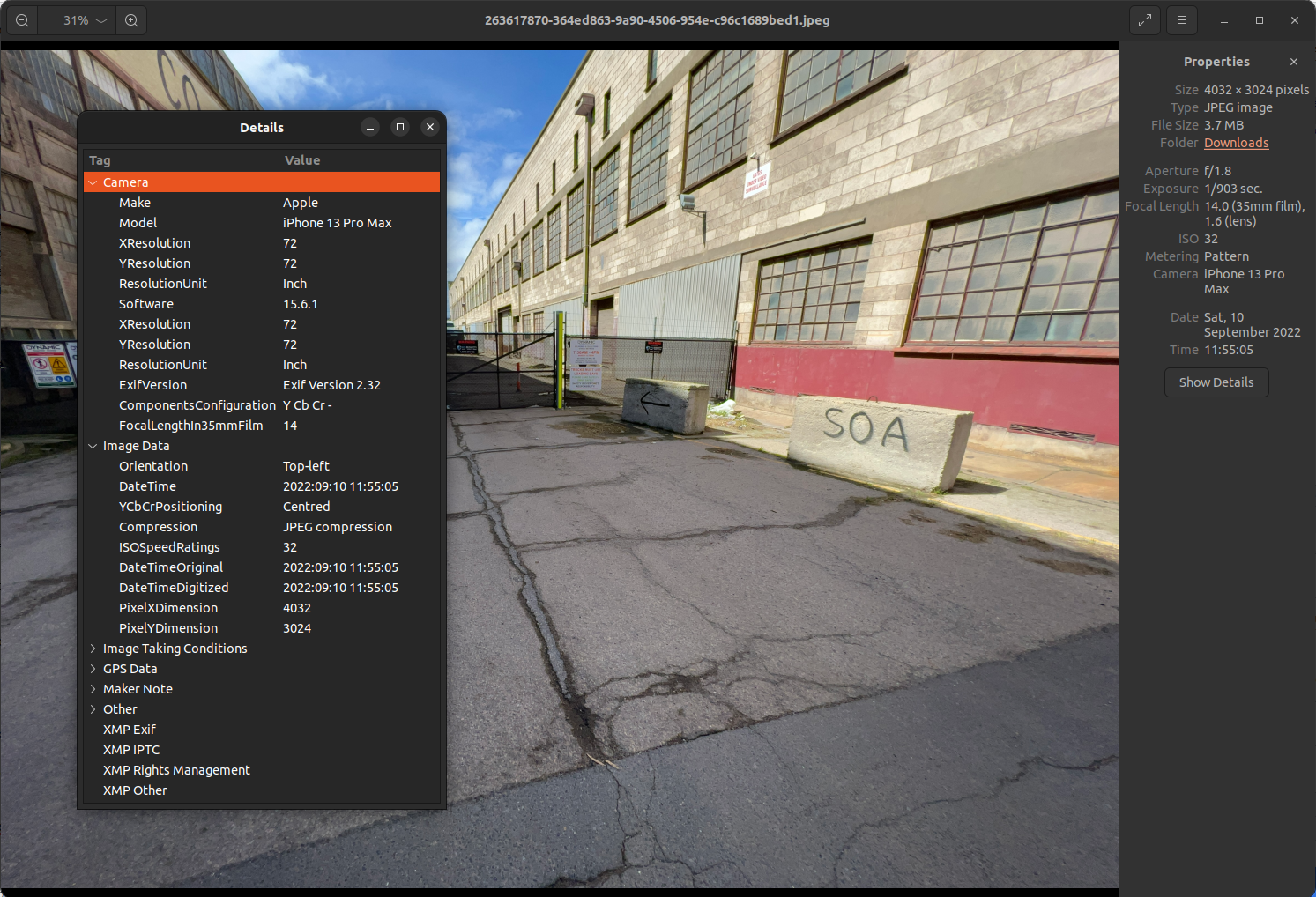Click the Show Details button

(1216, 382)
